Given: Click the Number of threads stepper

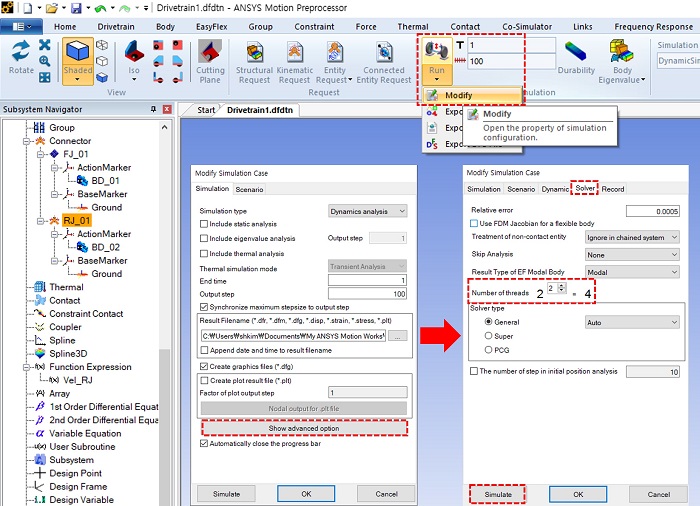Looking at the screenshot, I should (562, 288).
